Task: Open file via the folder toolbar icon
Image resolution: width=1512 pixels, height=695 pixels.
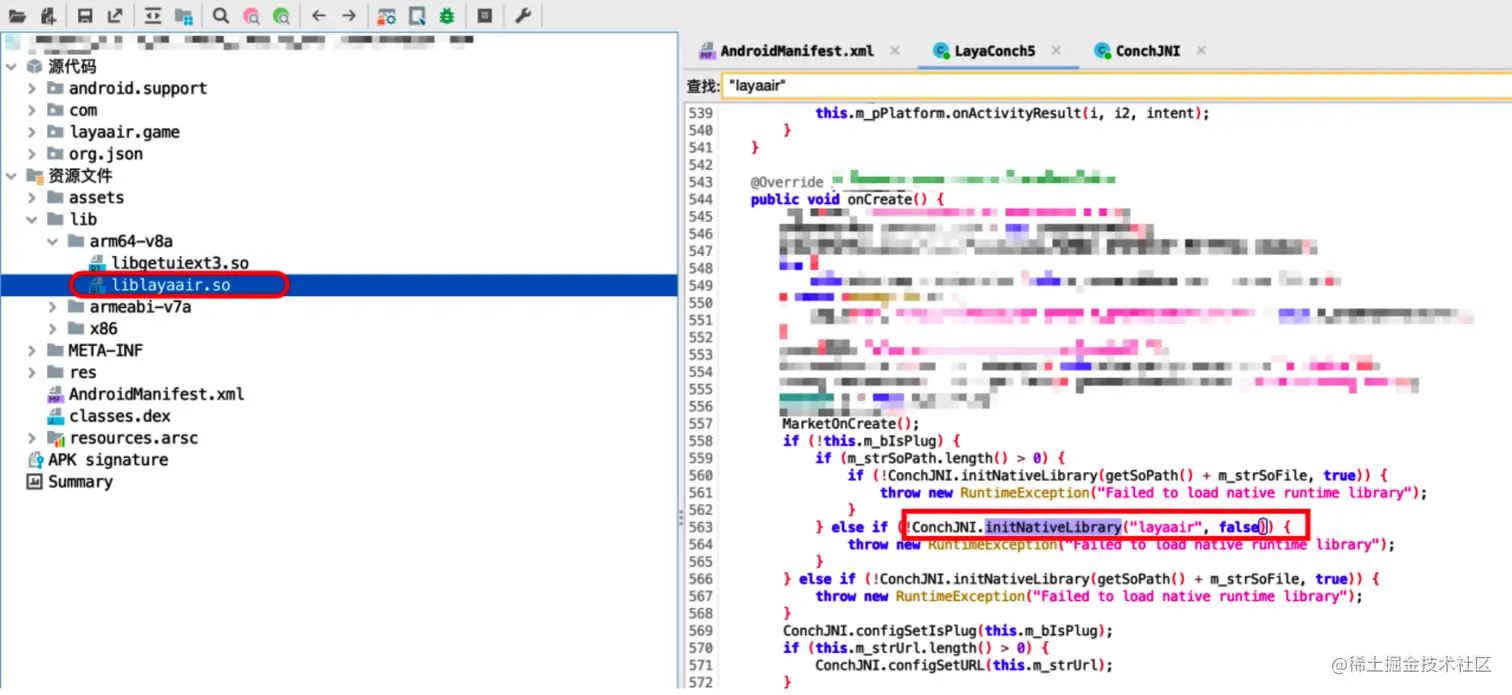Action: click(18, 16)
